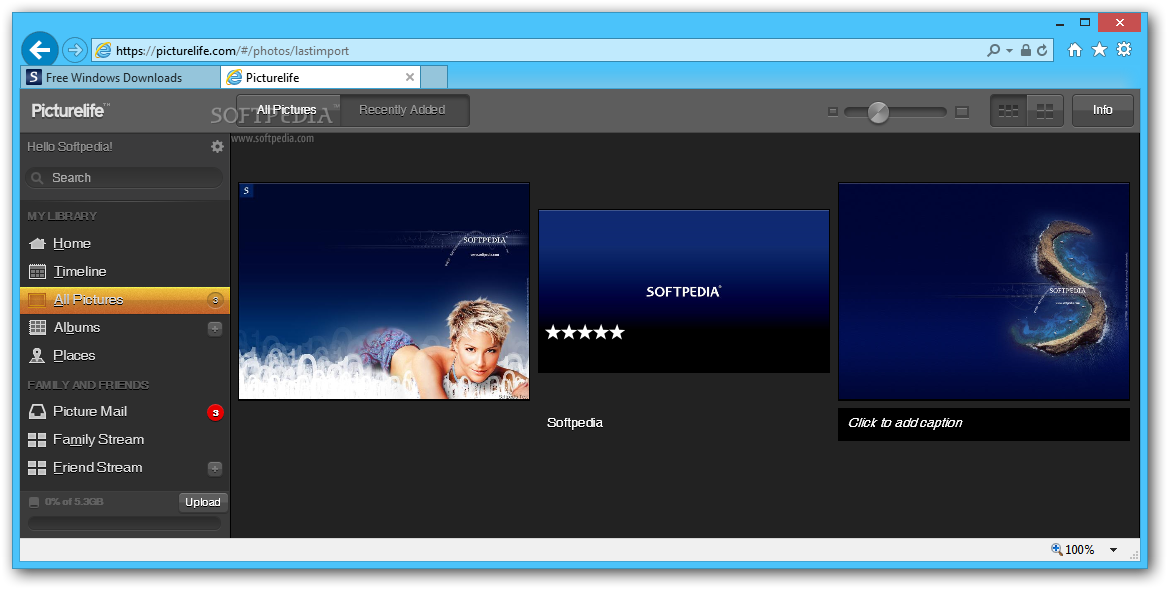Add a new album with plus button
The height and width of the screenshot is (589, 1168).
tap(215, 328)
